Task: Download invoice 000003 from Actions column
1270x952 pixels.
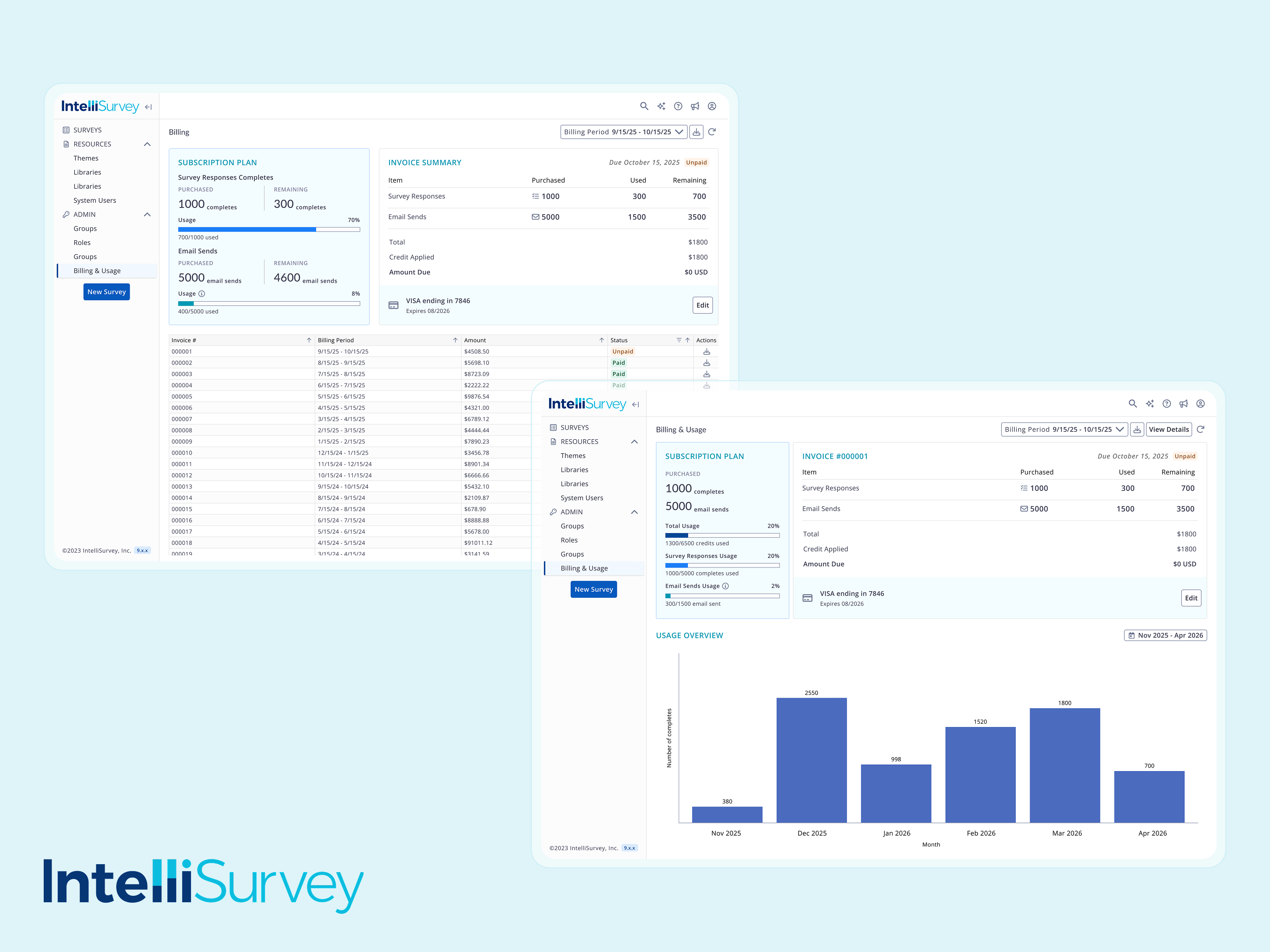Action: (707, 374)
